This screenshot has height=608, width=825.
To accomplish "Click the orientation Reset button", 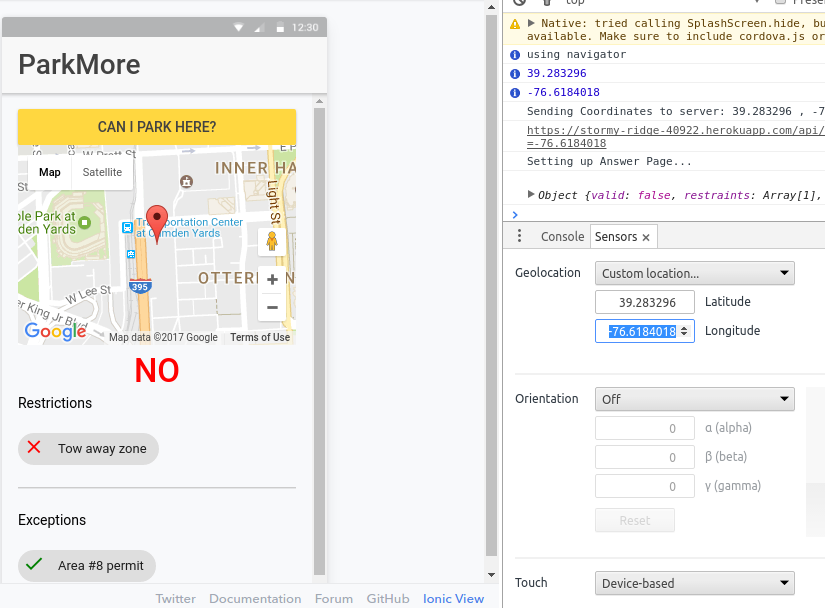I will (x=635, y=520).
